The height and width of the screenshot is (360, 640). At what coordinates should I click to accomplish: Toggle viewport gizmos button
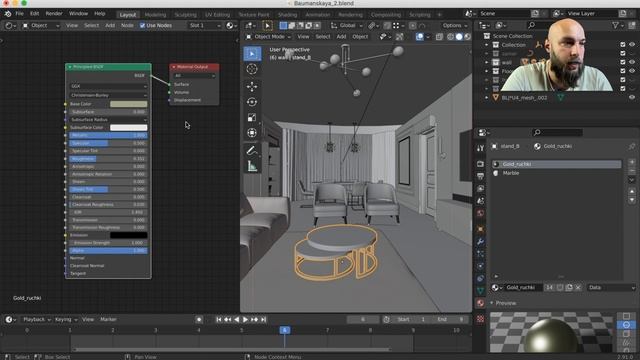(399, 37)
